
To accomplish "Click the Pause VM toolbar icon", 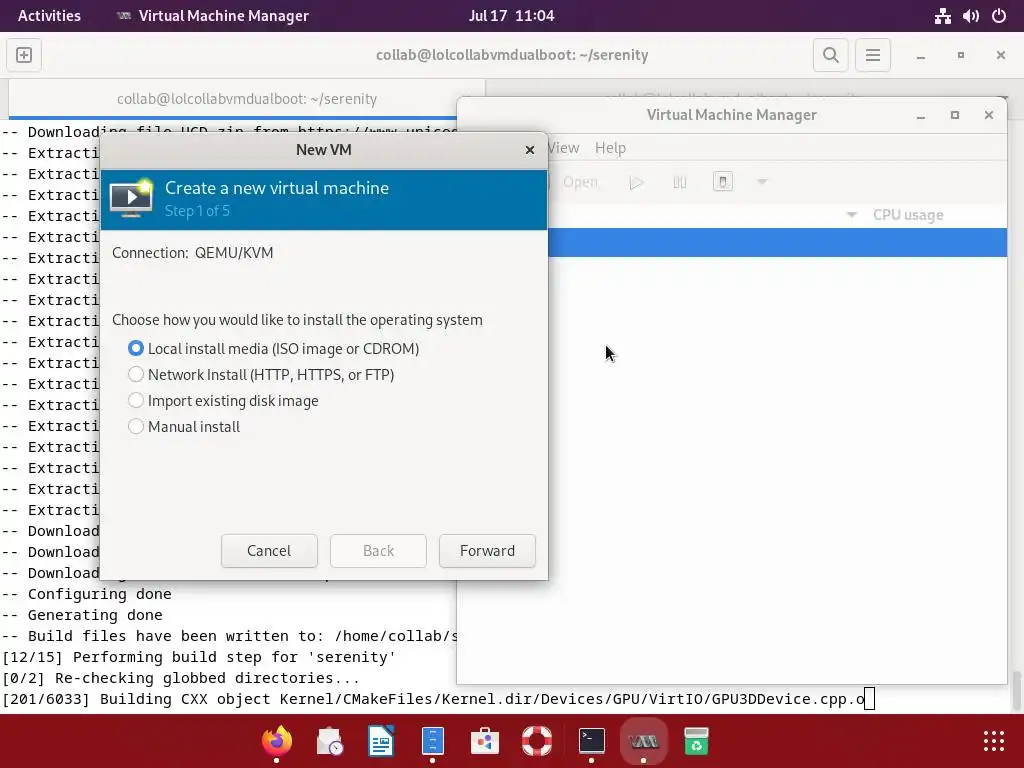I will pyautogui.click(x=680, y=182).
